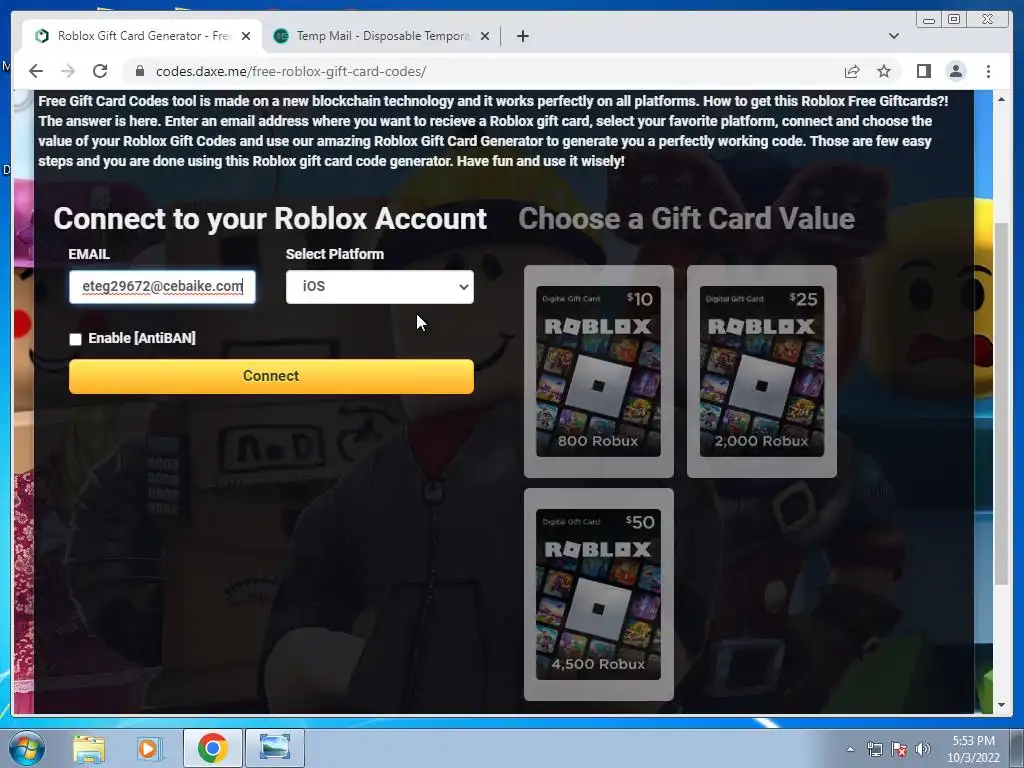
Task: Switch to the Temp Mail tab
Action: tap(382, 36)
